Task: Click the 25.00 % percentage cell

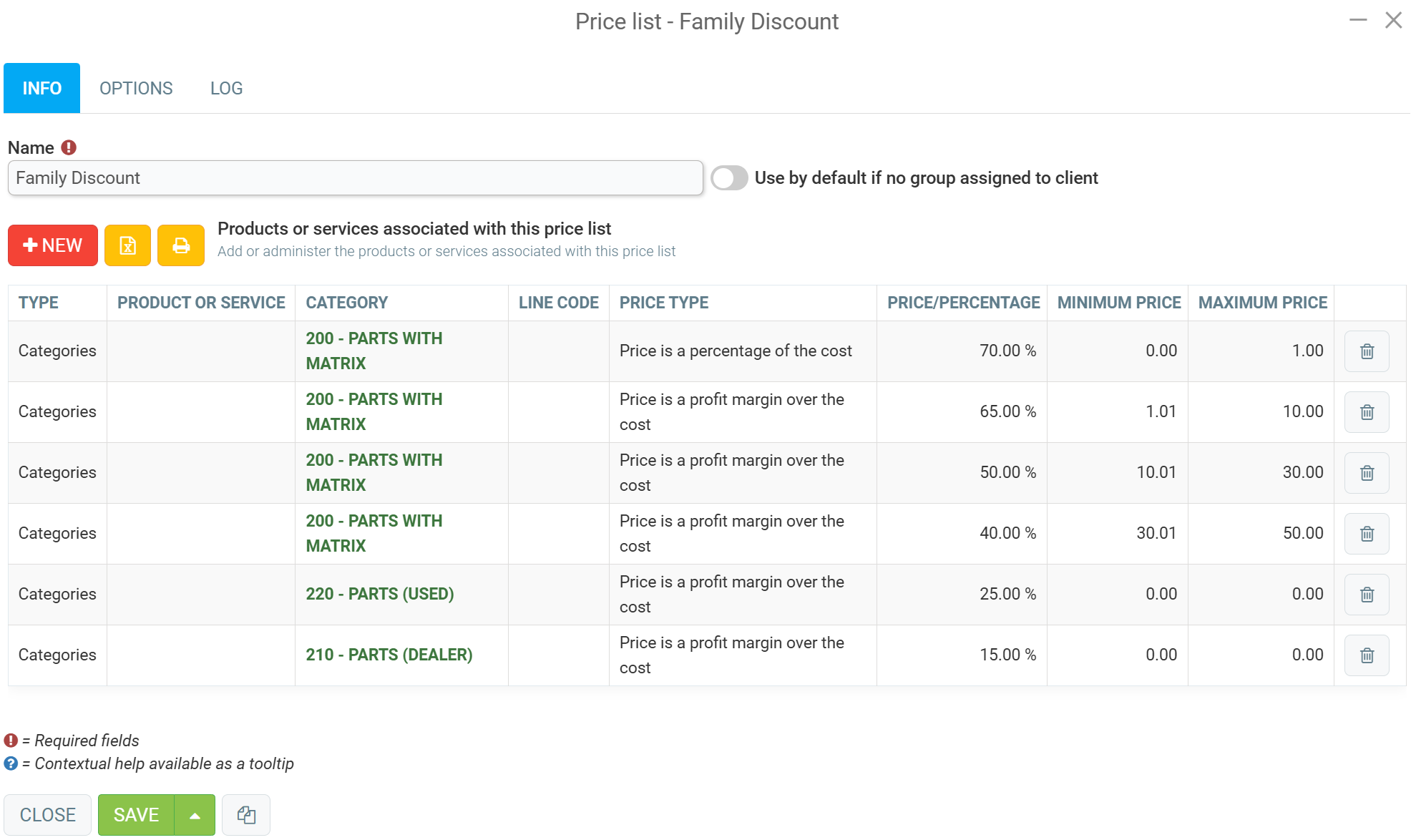Action: point(962,595)
